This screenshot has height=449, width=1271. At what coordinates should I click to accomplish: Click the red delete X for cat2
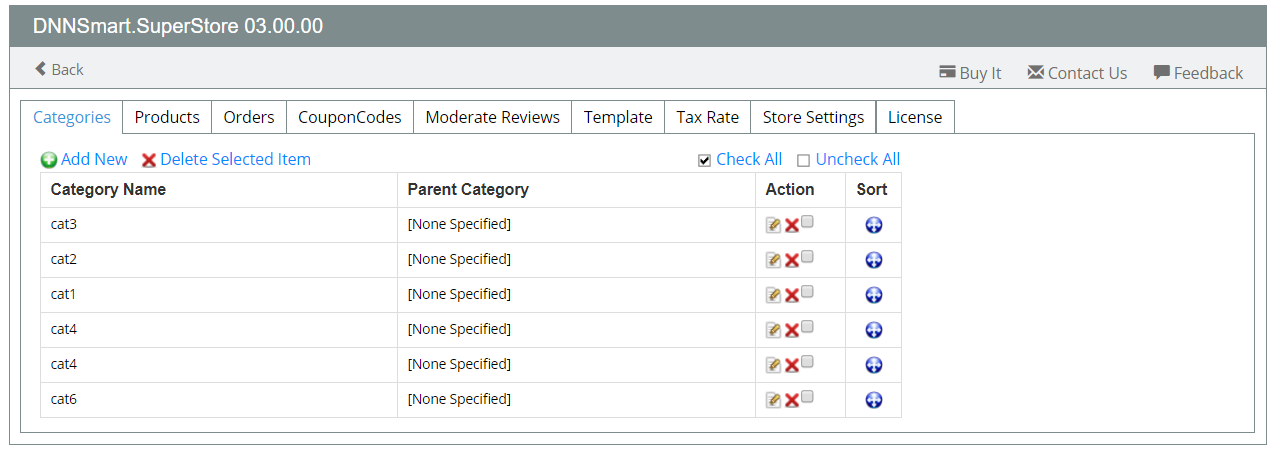tap(791, 260)
